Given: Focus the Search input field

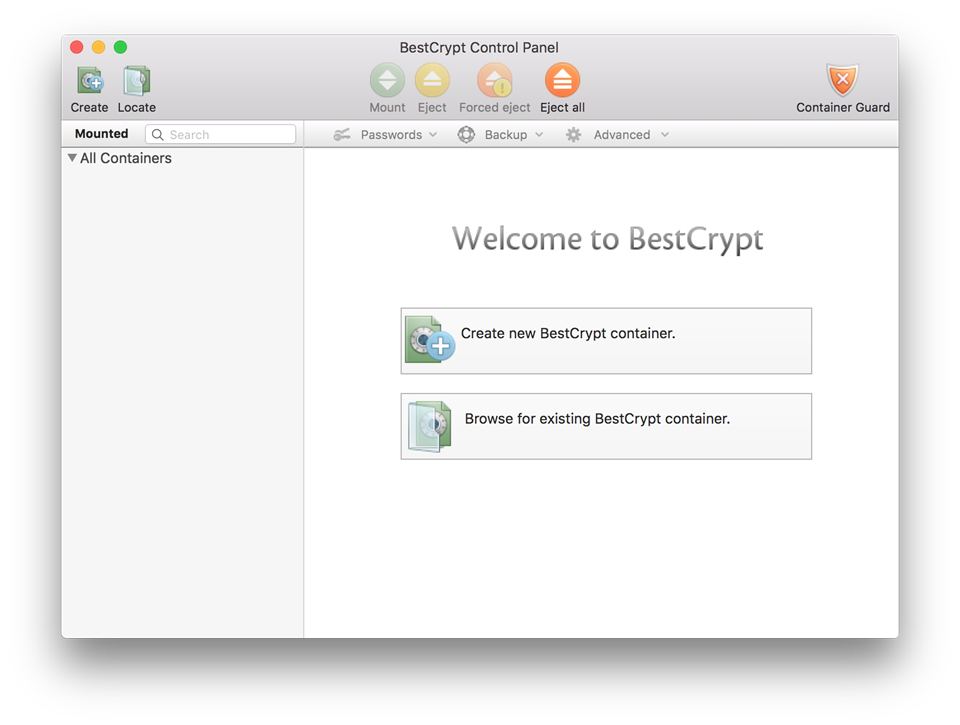Looking at the screenshot, I should [x=220, y=135].
